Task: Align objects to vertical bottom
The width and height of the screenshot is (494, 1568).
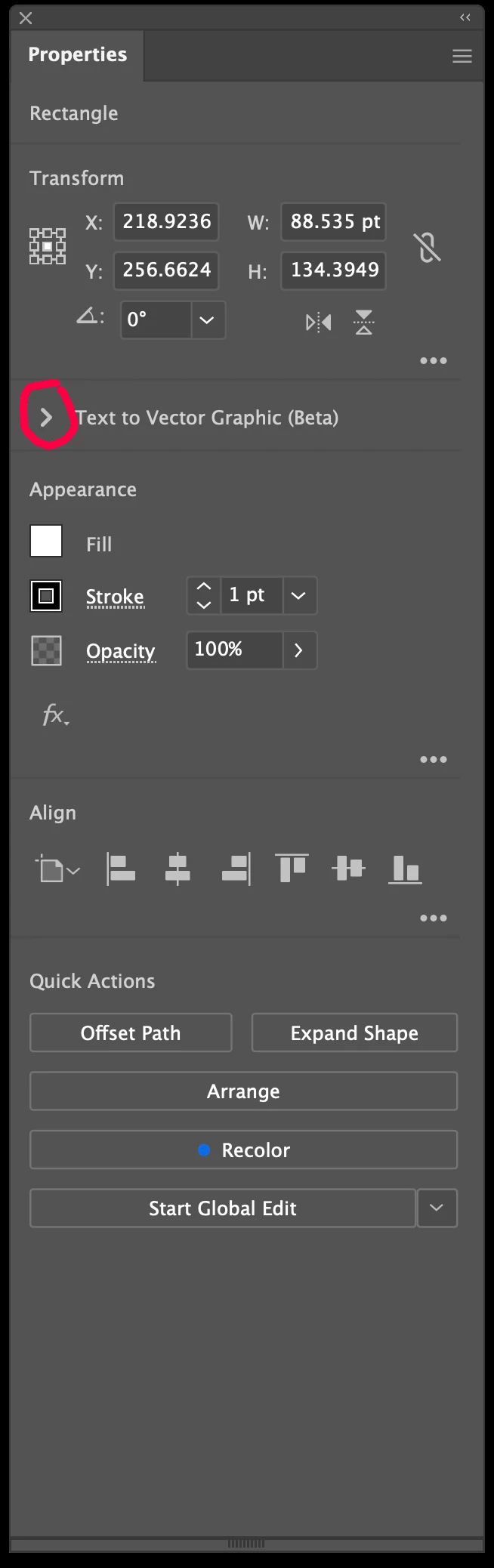Action: point(405,869)
